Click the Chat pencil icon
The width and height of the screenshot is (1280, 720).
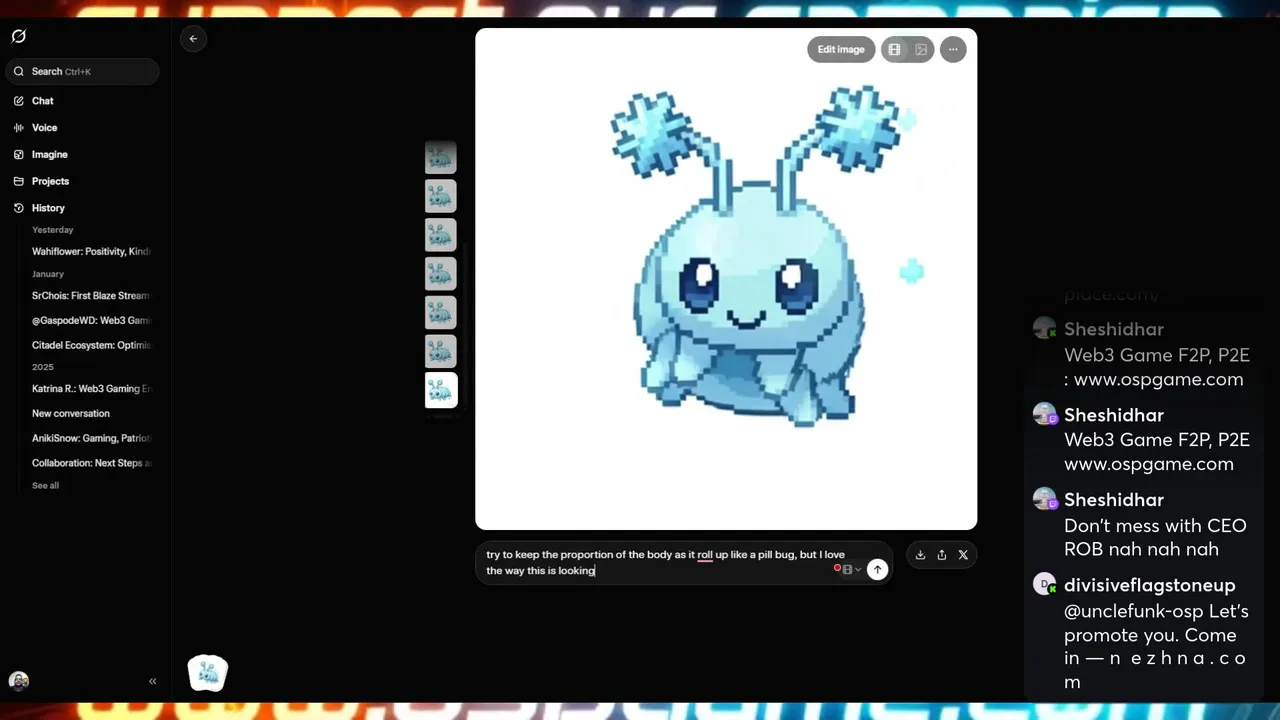pyautogui.click(x=19, y=101)
